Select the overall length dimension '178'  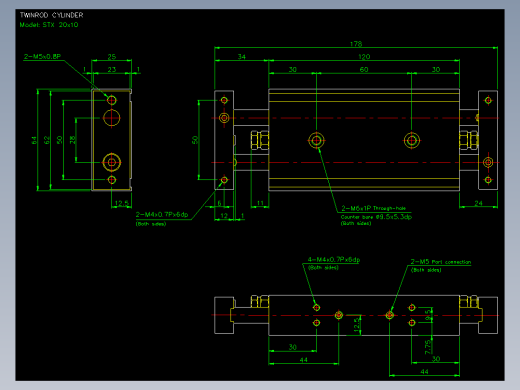[x=356, y=44]
